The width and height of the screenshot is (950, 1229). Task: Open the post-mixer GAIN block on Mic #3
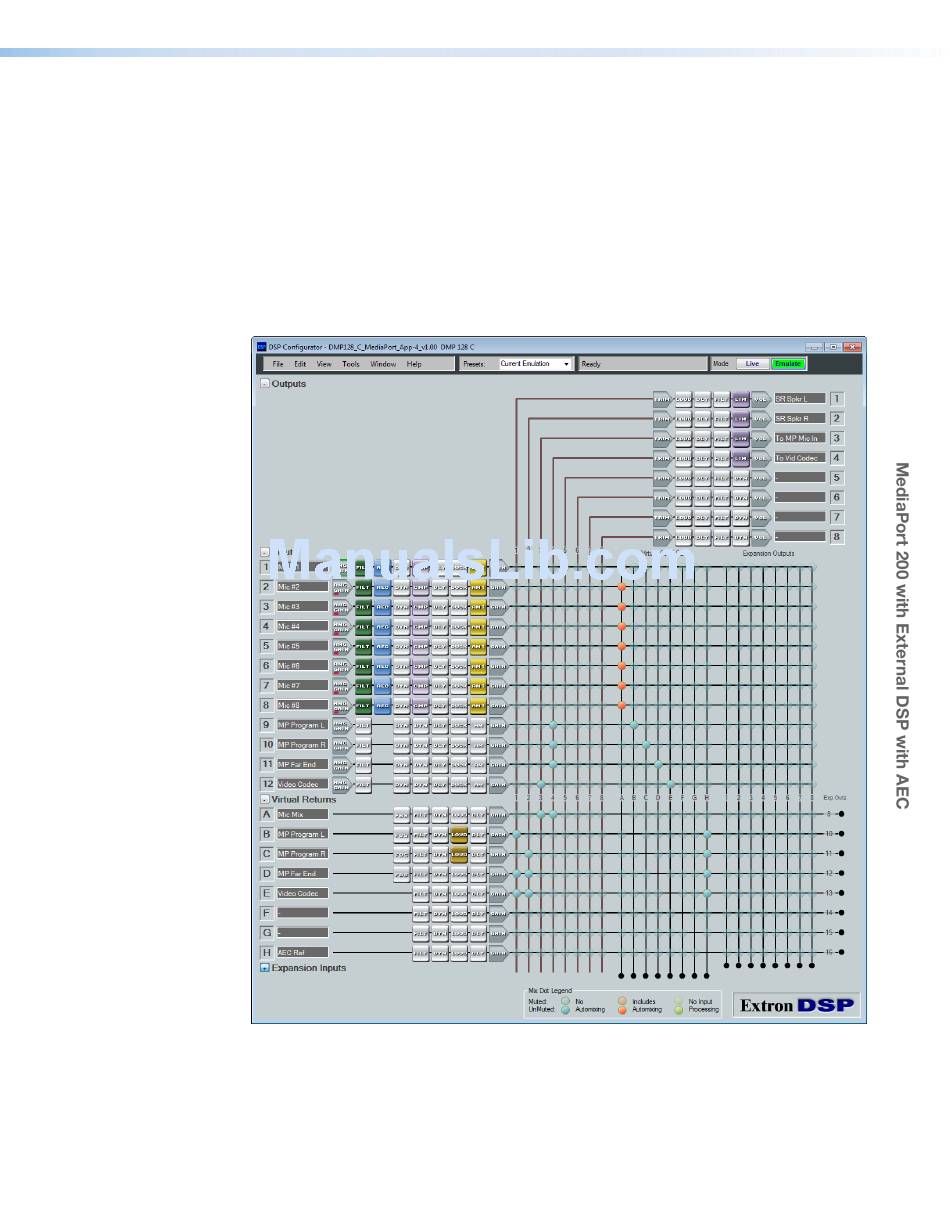(499, 607)
